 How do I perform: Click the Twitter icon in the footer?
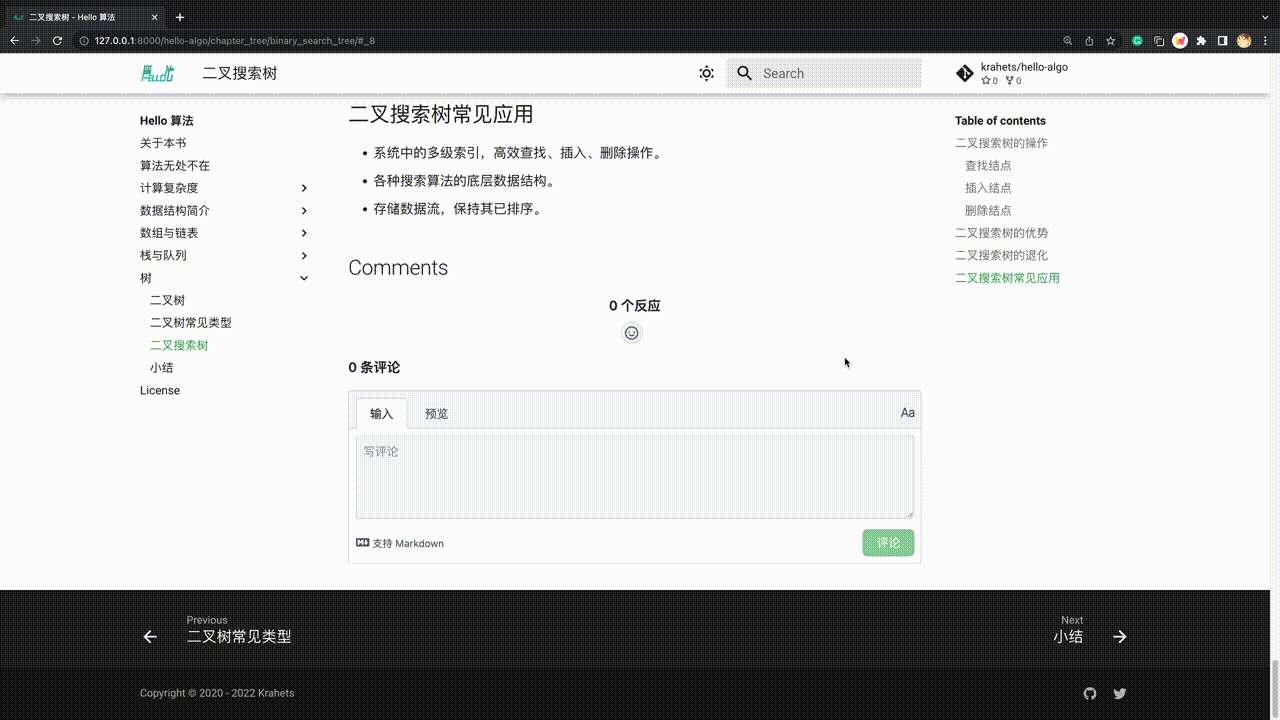tap(1120, 693)
